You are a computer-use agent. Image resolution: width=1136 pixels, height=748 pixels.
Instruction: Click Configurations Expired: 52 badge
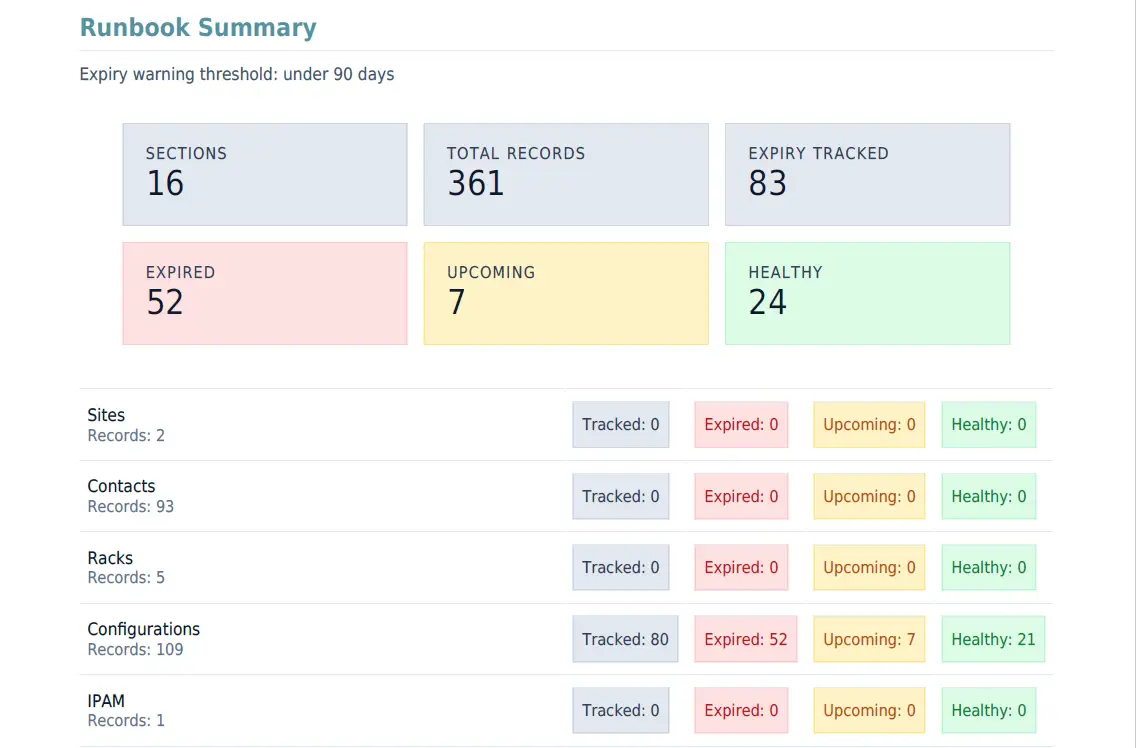tap(746, 639)
